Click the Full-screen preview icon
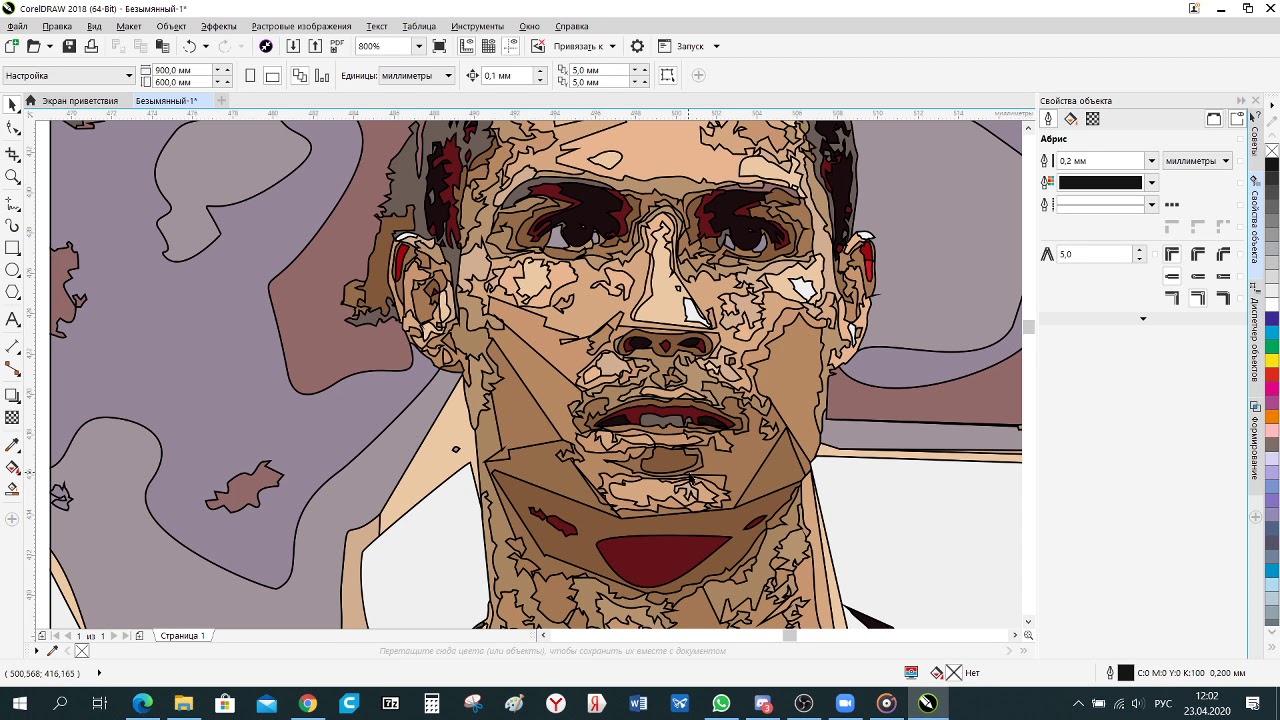 pos(439,46)
